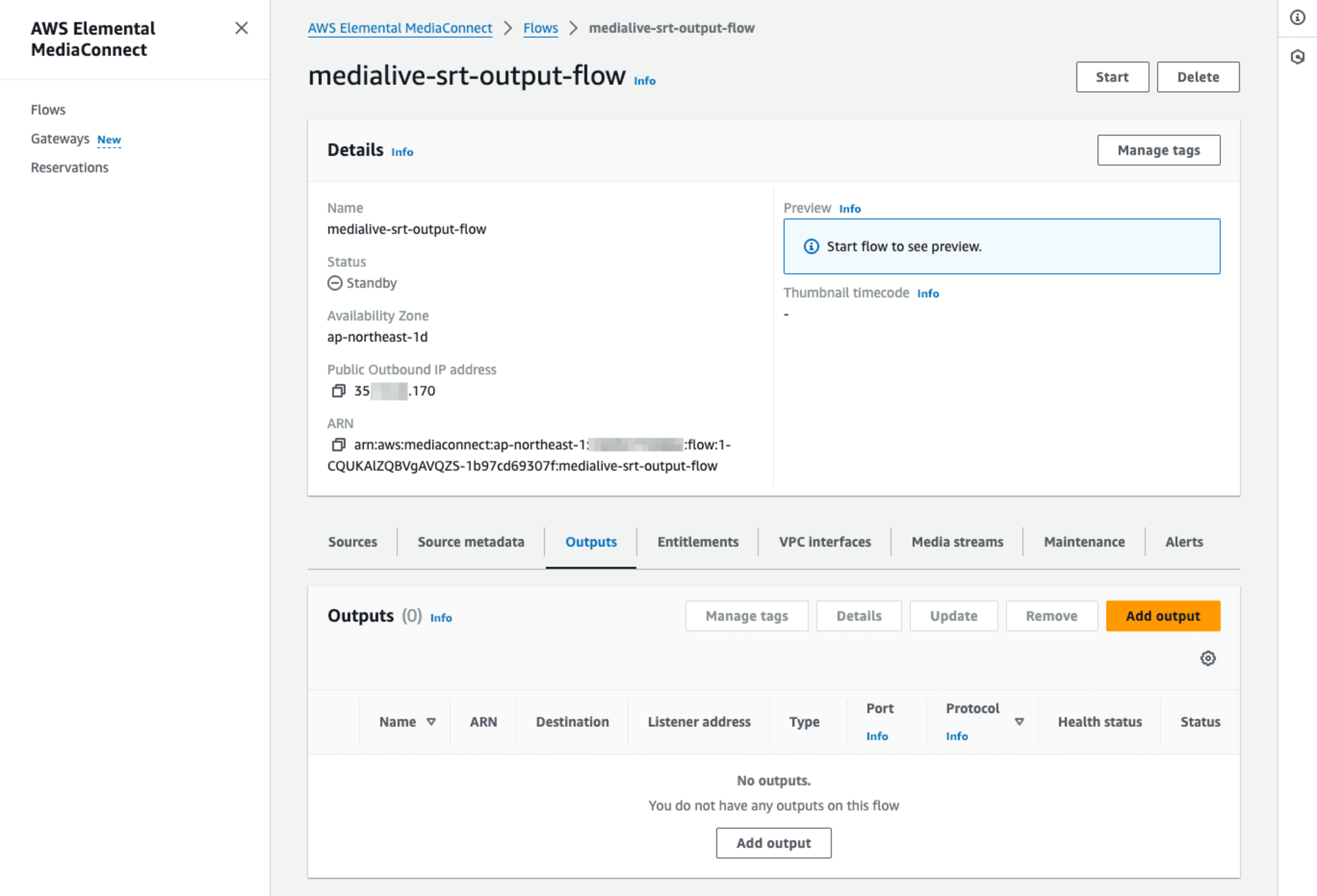Click the Destination column header
This screenshot has height=896, width=1317.
click(572, 722)
